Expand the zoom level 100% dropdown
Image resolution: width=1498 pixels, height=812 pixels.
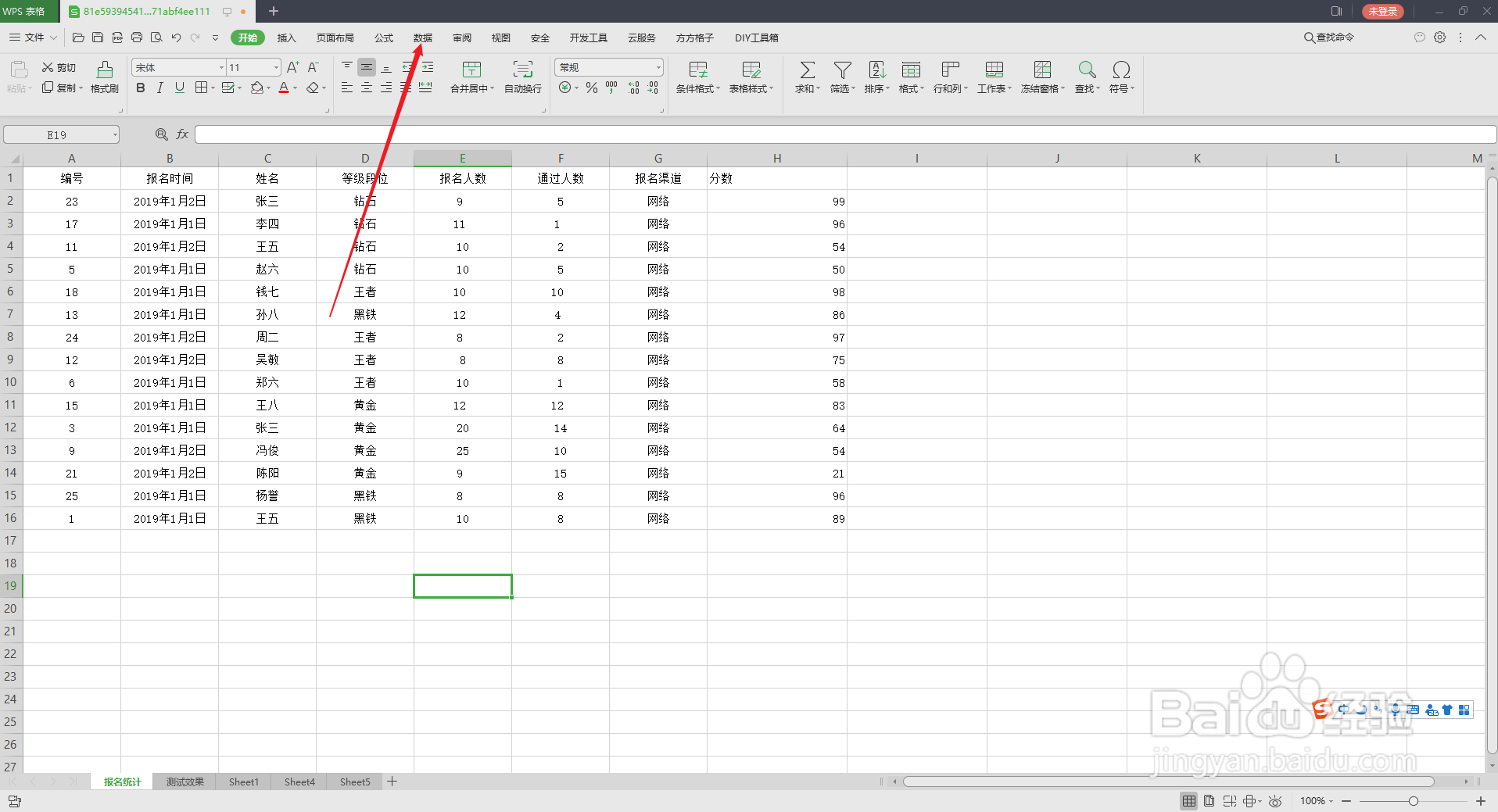[x=1330, y=801]
